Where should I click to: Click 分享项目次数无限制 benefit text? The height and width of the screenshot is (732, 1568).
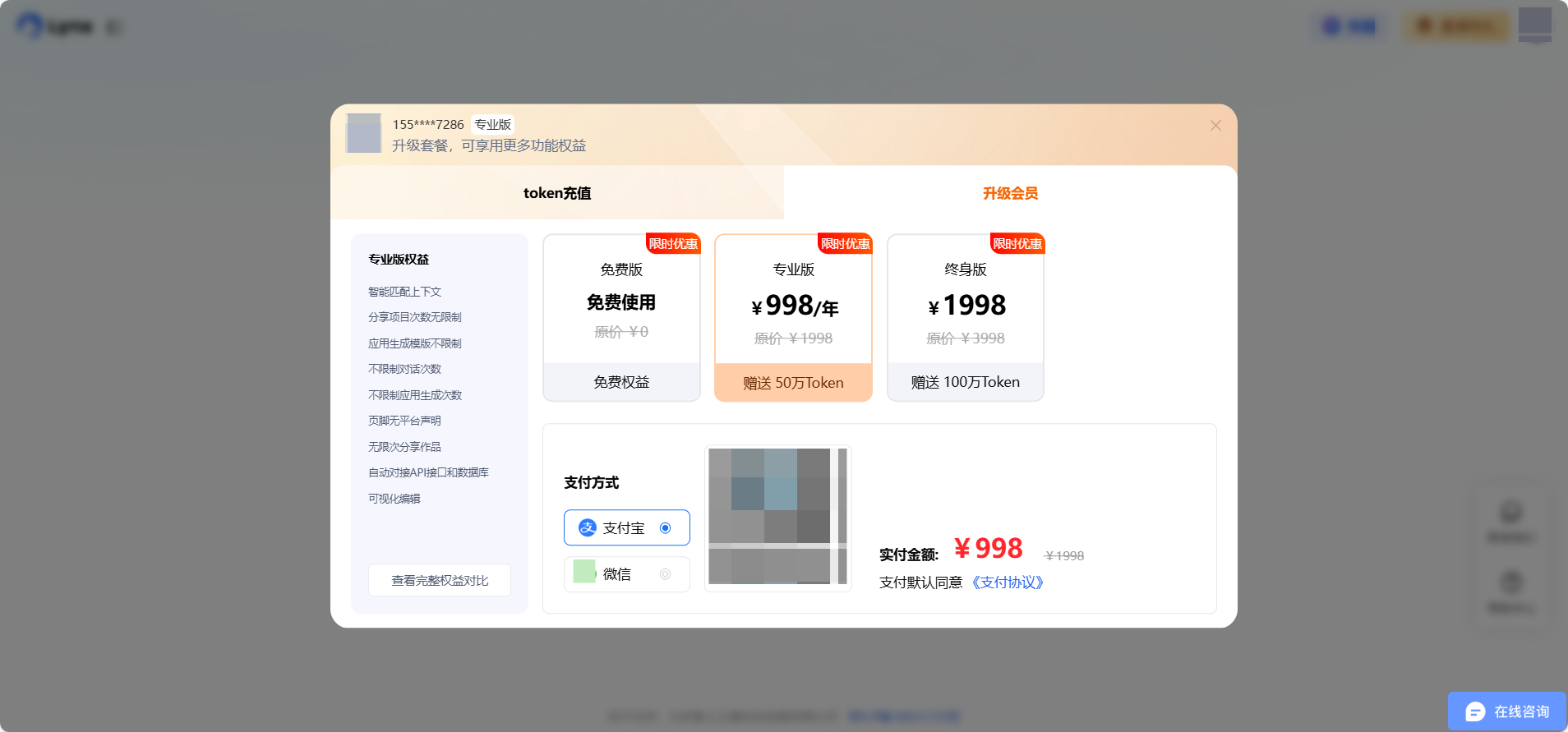click(x=415, y=317)
